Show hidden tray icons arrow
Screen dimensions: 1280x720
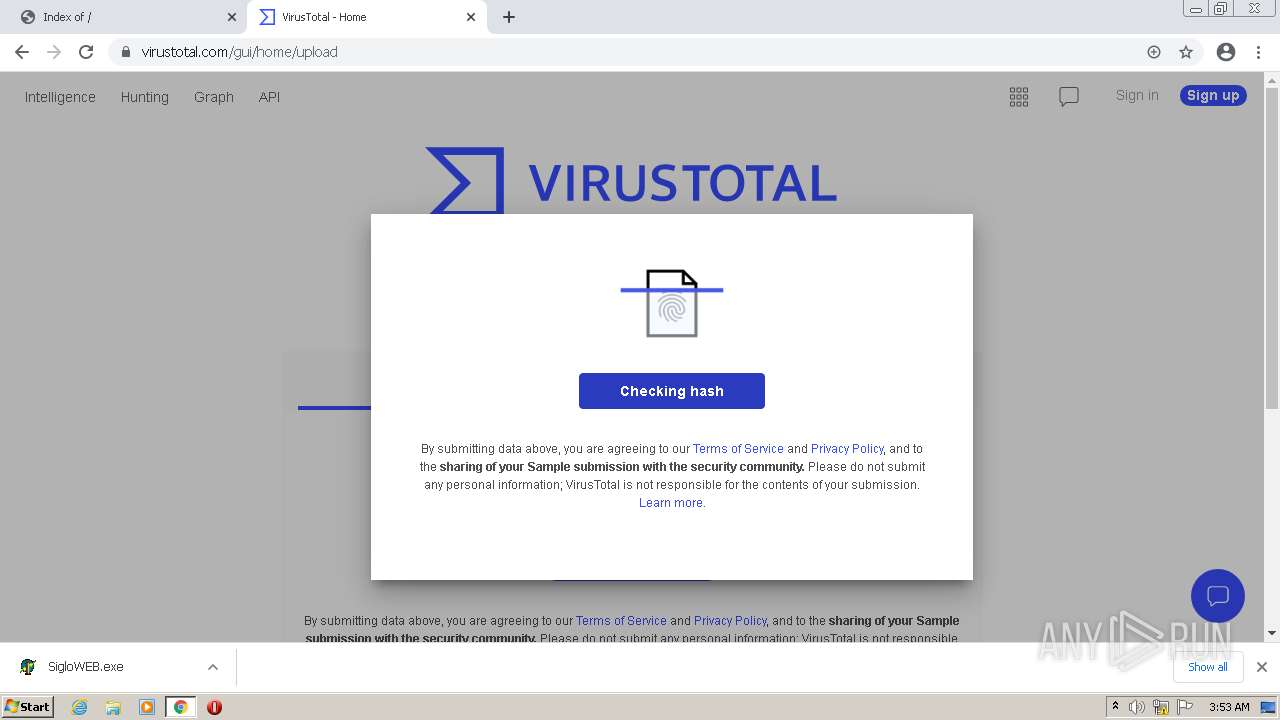tap(1115, 707)
